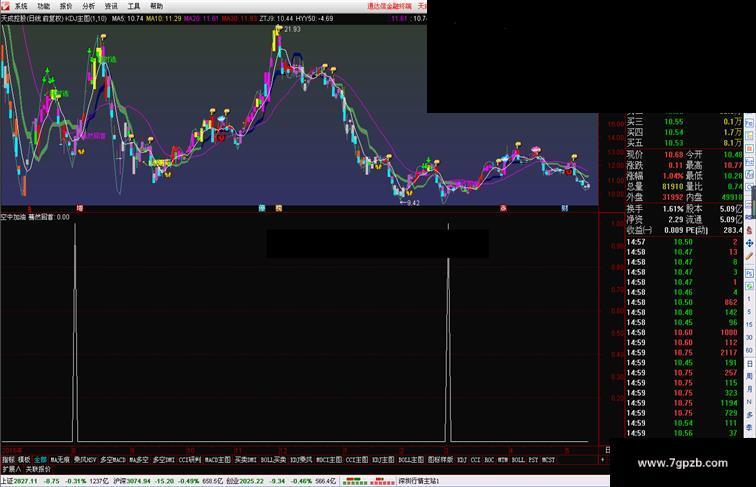Click 深圳行情主站1 server status

418,481
